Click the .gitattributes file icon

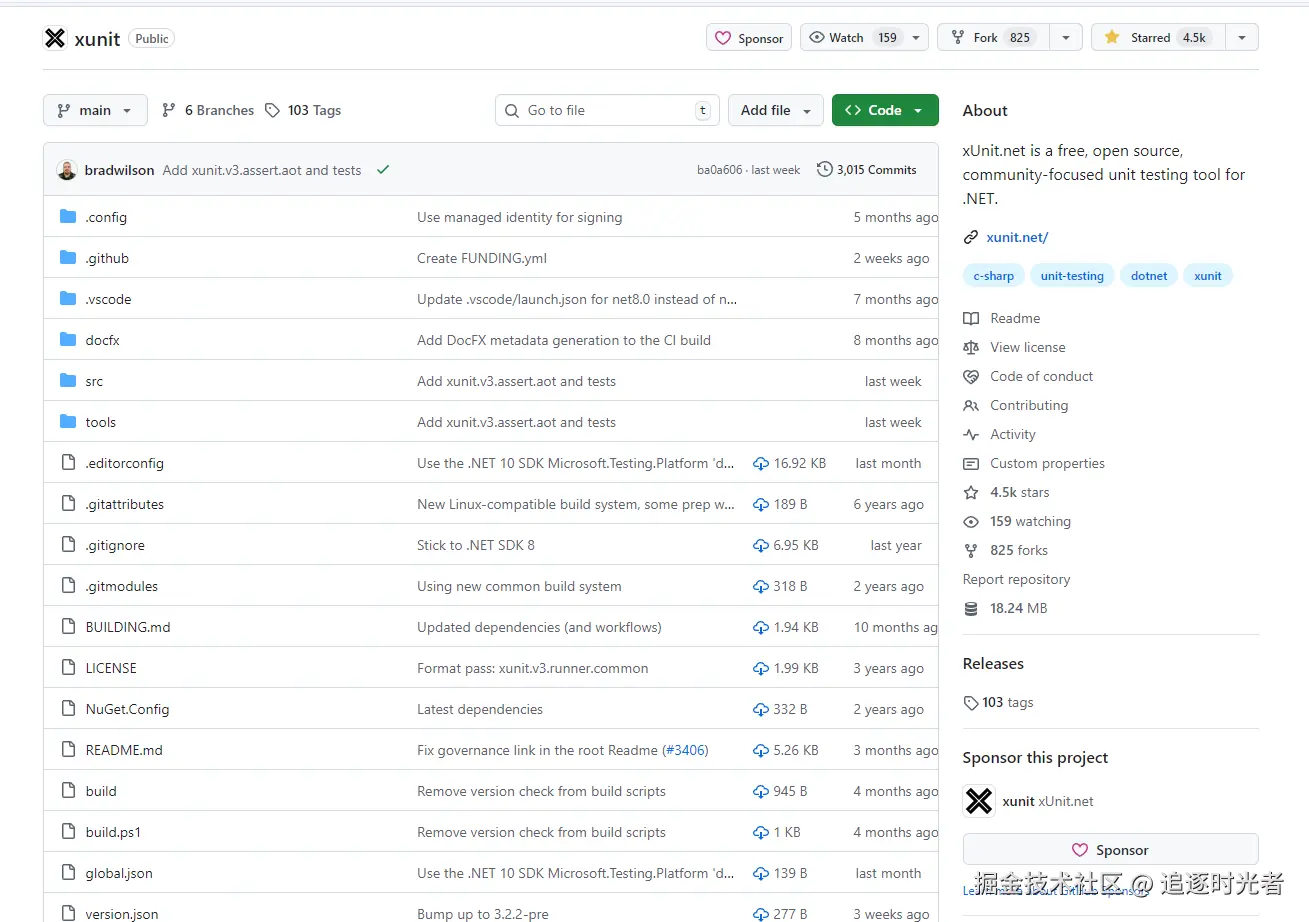pos(68,504)
